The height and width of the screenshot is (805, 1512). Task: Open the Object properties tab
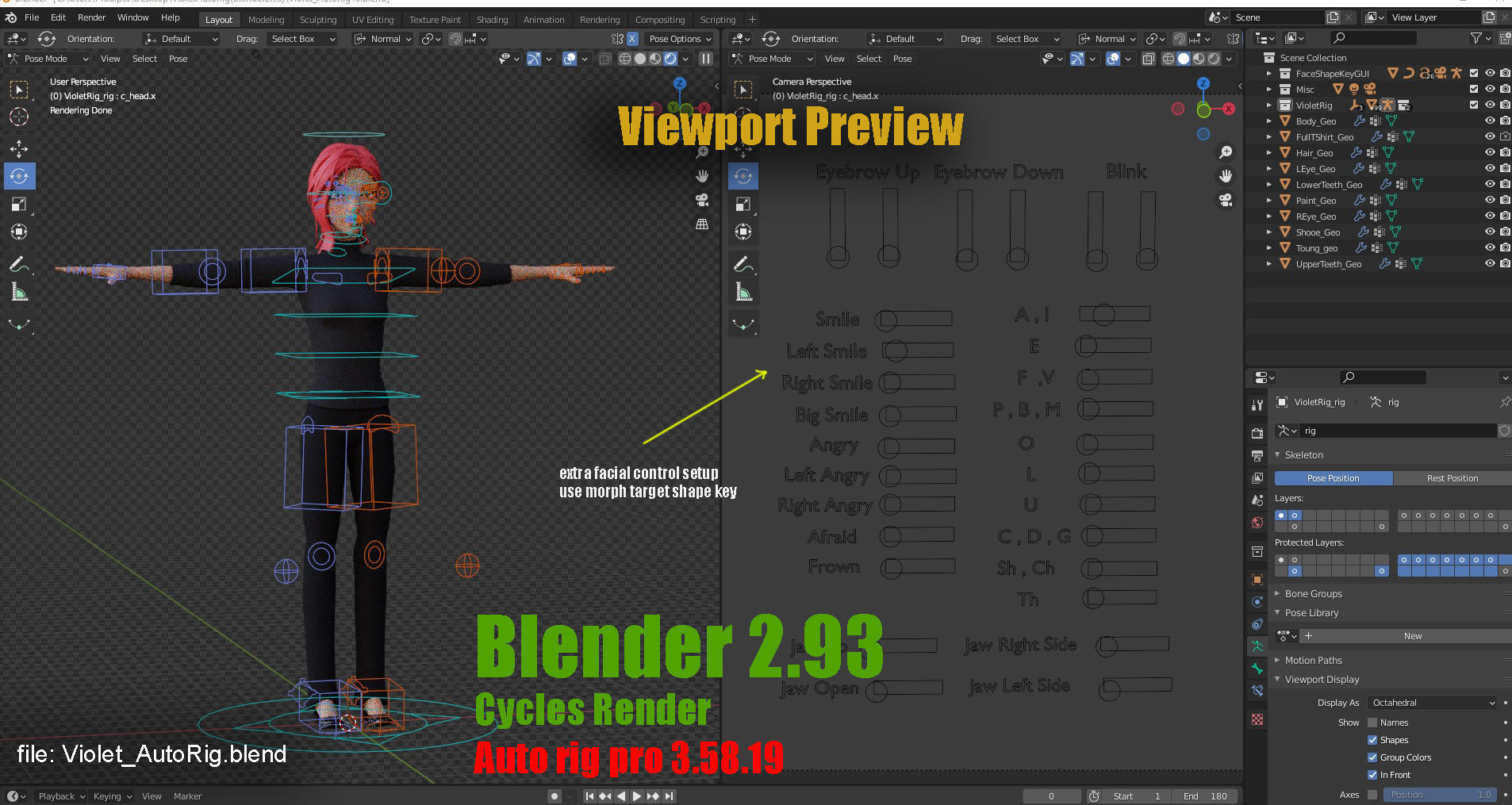(x=1257, y=580)
